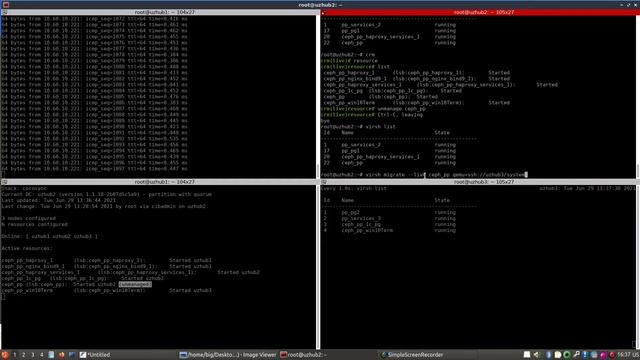Viewport: 640px width, 360px height.
Task: Click the pane icon of the red uzhub2 terminal
Action: click(x=324, y=12)
